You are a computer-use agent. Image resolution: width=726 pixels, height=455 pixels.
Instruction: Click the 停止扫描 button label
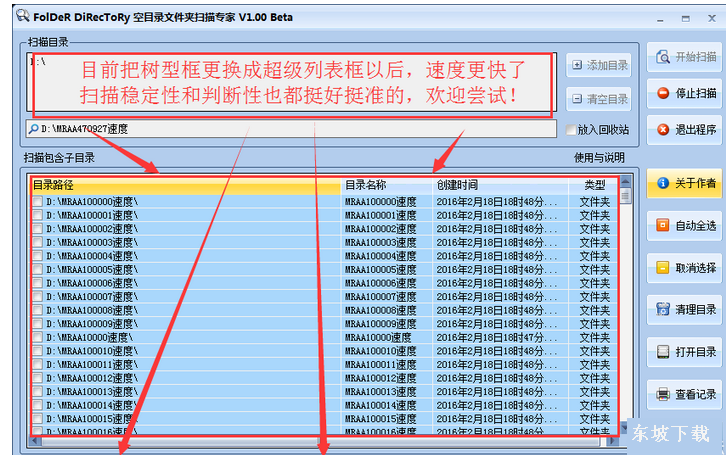click(695, 93)
